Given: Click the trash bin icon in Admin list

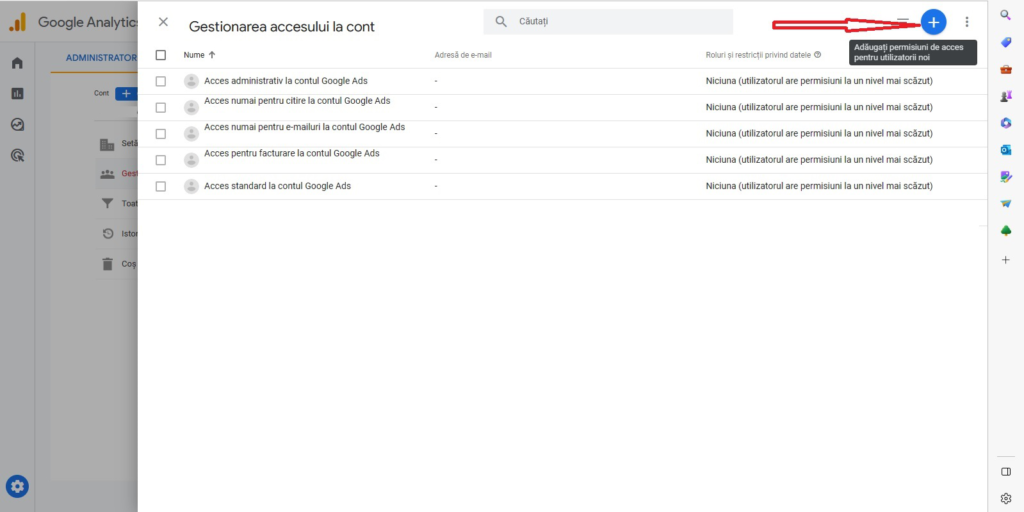Looking at the screenshot, I should click(x=107, y=264).
